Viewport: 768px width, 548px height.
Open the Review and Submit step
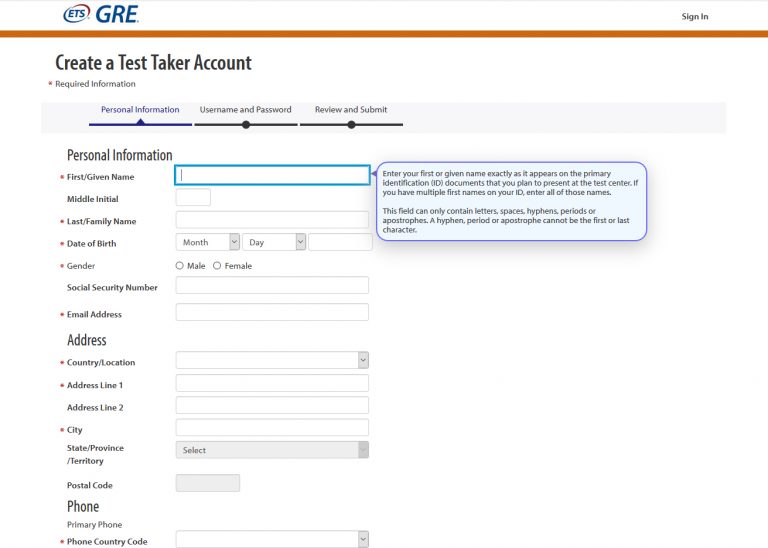351,110
